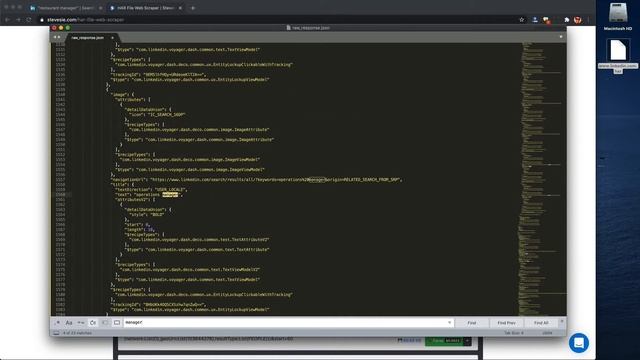Open the Chrome profile avatar
Image resolution: width=640 pixels, height=360 pixels.
pyautogui.click(x=578, y=20)
